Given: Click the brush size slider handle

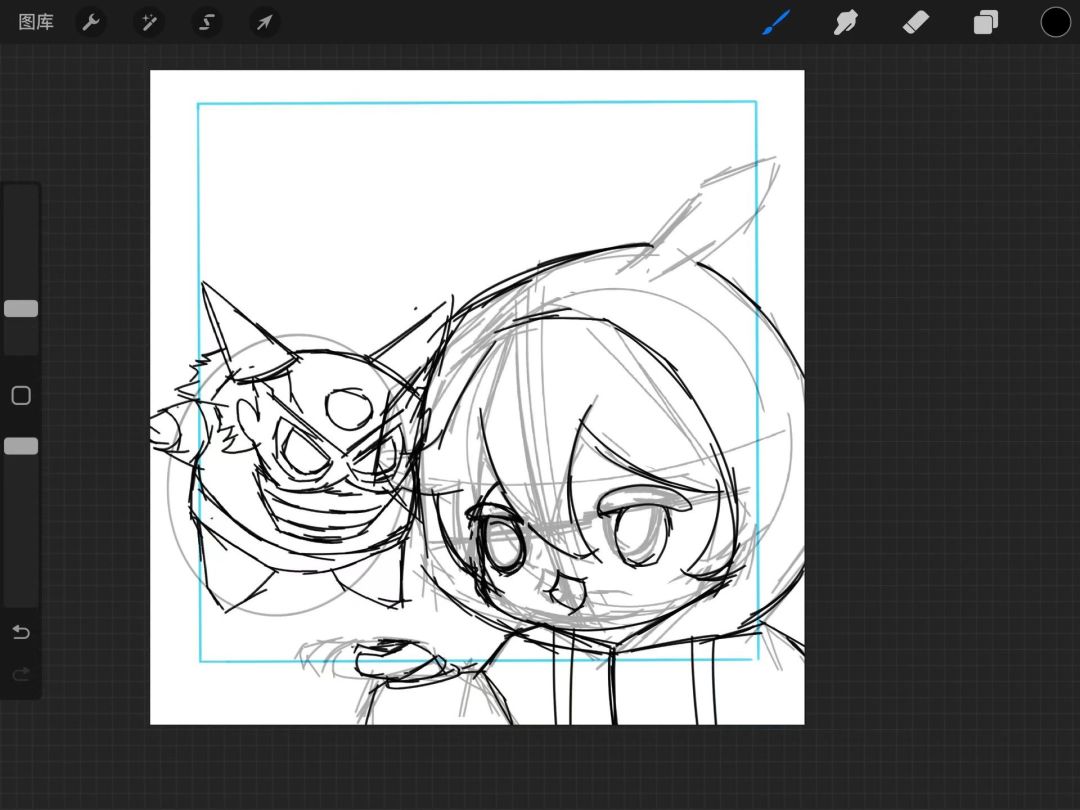Looking at the screenshot, I should tap(21, 309).
